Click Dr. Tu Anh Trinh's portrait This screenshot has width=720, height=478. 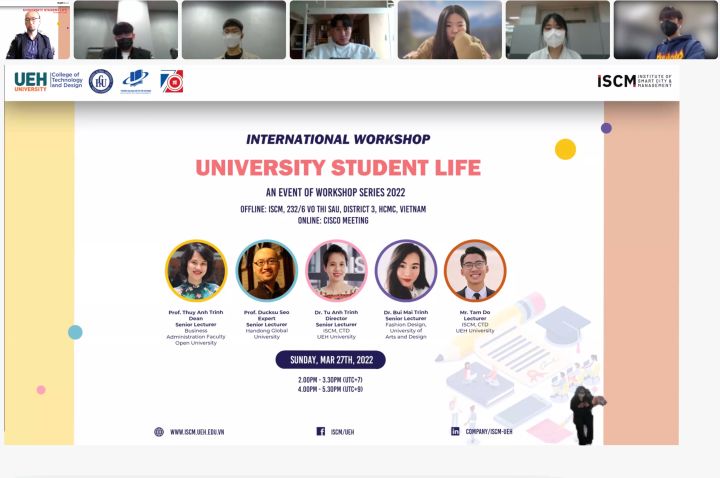(x=336, y=271)
